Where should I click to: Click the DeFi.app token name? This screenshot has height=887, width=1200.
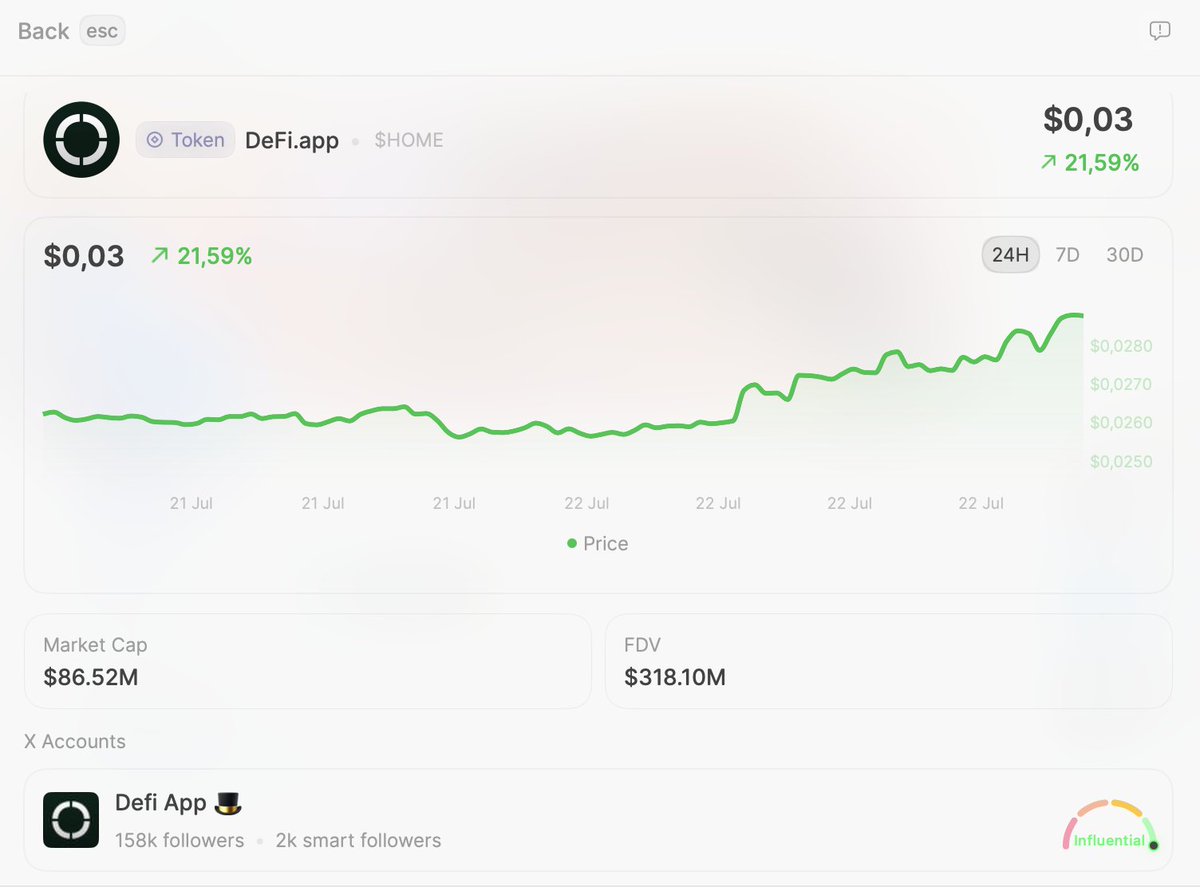click(292, 141)
